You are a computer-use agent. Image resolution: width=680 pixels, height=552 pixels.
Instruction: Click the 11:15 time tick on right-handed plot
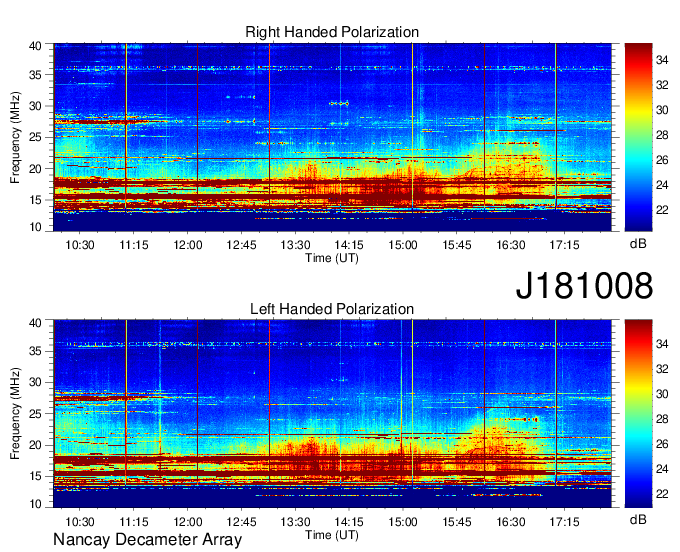pyautogui.click(x=134, y=245)
